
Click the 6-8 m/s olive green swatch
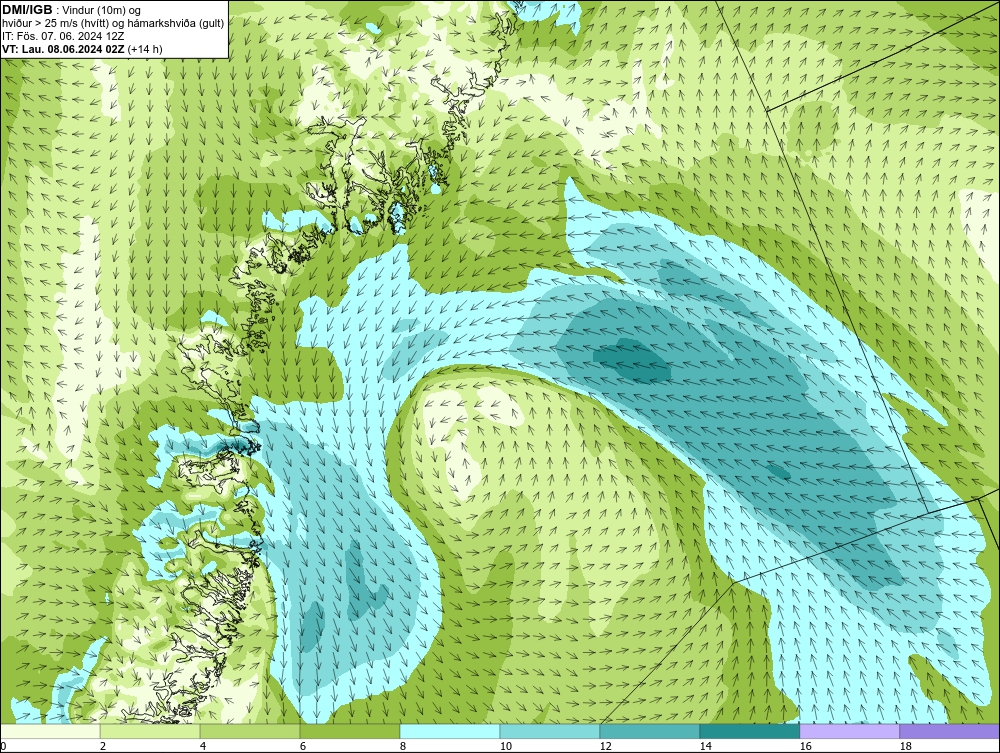point(350,731)
